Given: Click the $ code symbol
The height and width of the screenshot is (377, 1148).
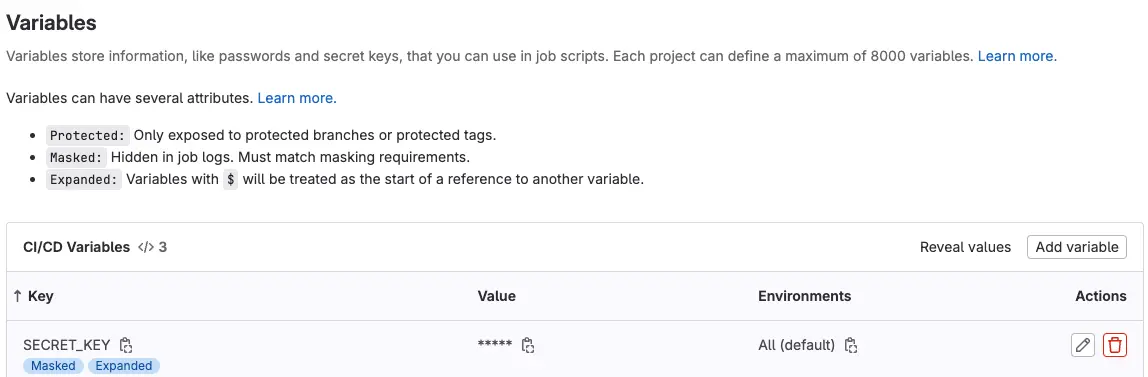Looking at the screenshot, I should coord(231,179).
